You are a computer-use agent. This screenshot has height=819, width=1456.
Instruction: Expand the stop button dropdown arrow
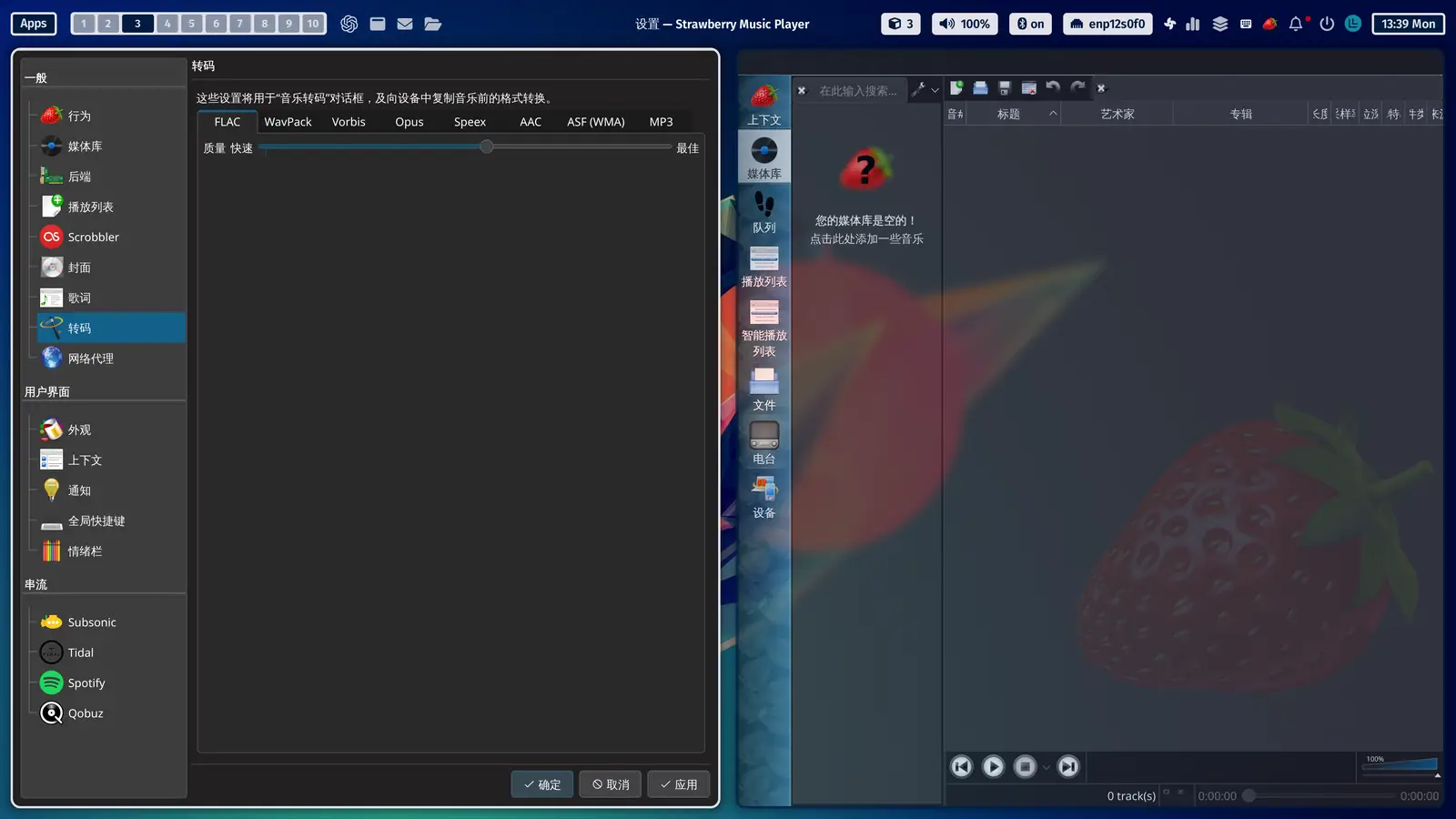(1046, 767)
